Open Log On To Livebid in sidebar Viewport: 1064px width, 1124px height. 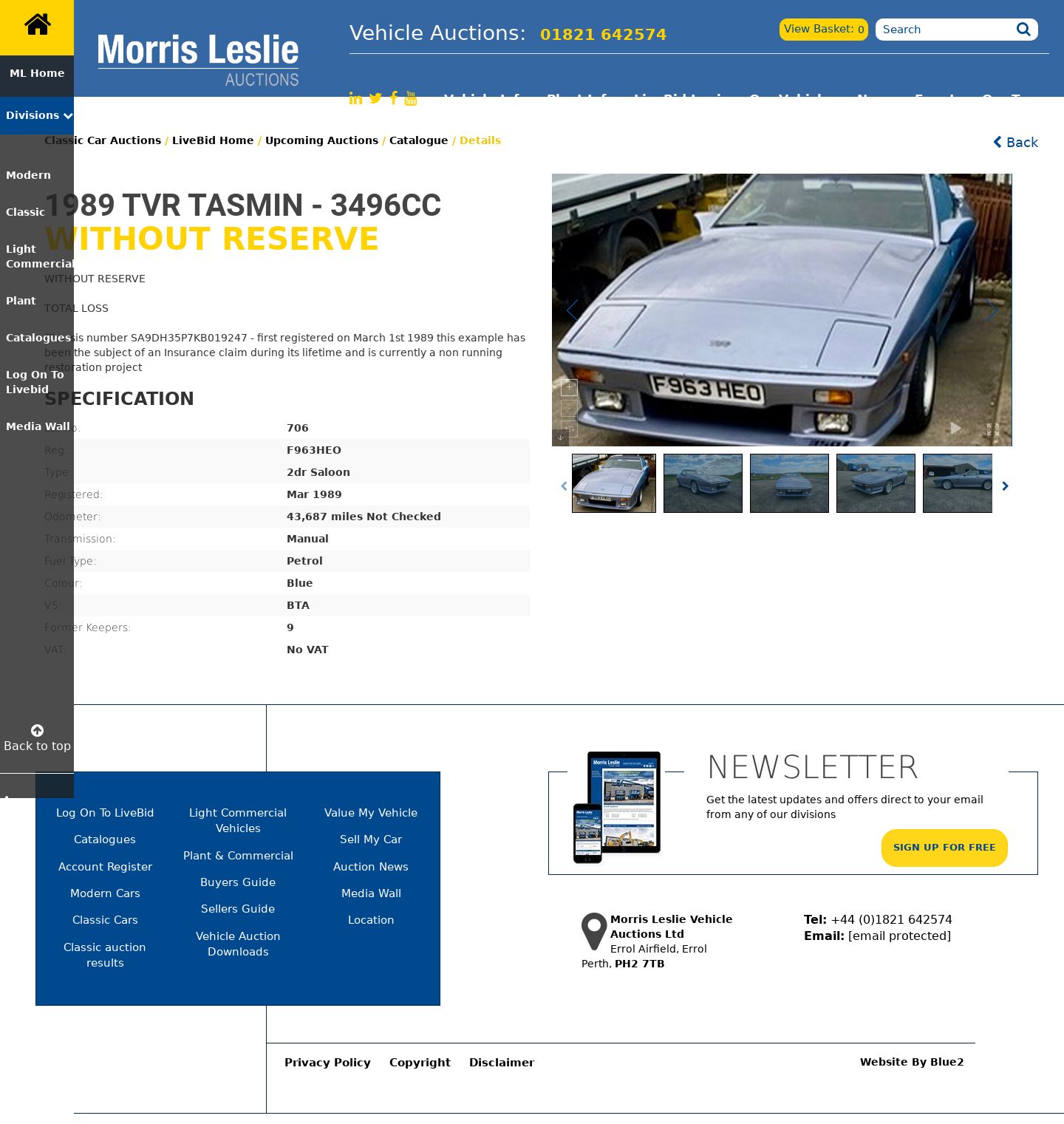(x=35, y=382)
